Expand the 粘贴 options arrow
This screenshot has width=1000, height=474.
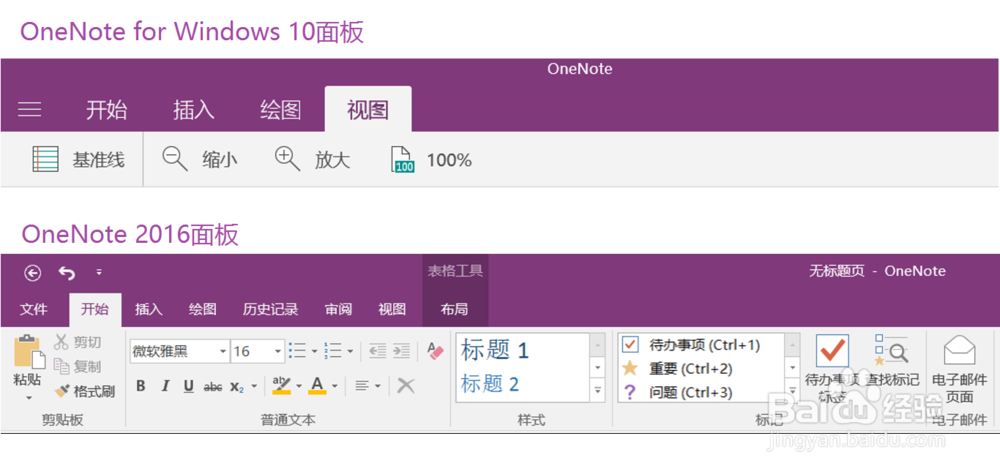point(29,397)
